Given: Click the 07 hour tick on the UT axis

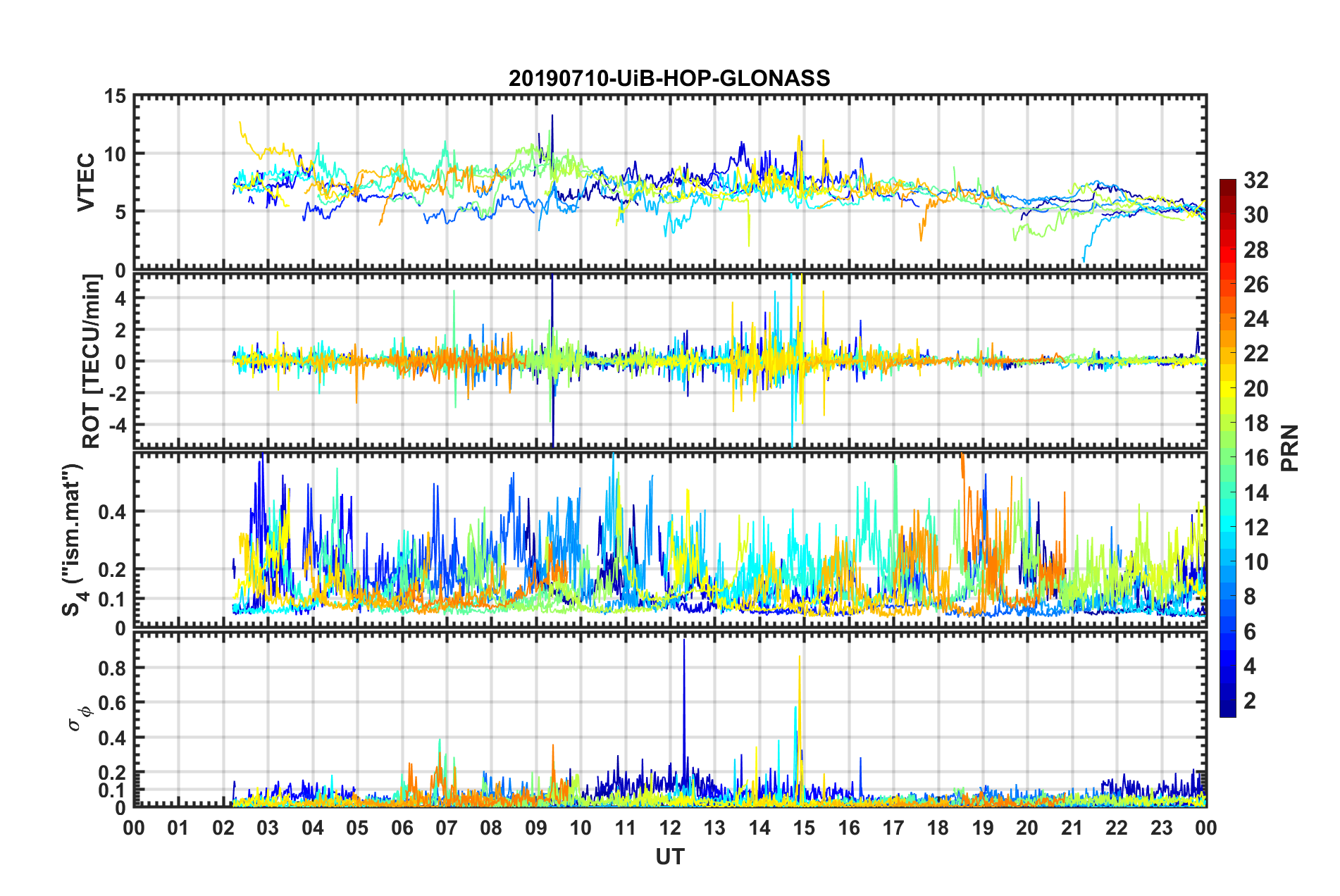Looking at the screenshot, I should click(x=447, y=828).
